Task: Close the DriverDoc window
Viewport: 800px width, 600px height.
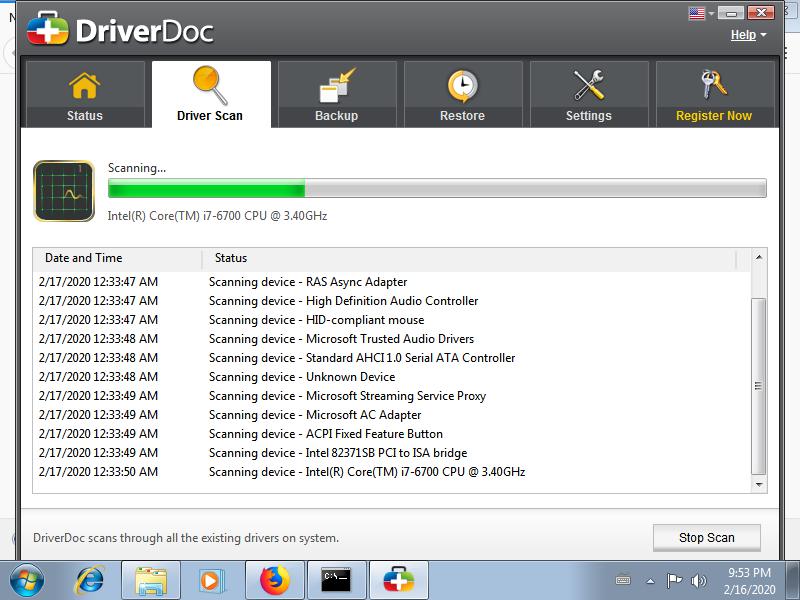Action: click(x=761, y=13)
